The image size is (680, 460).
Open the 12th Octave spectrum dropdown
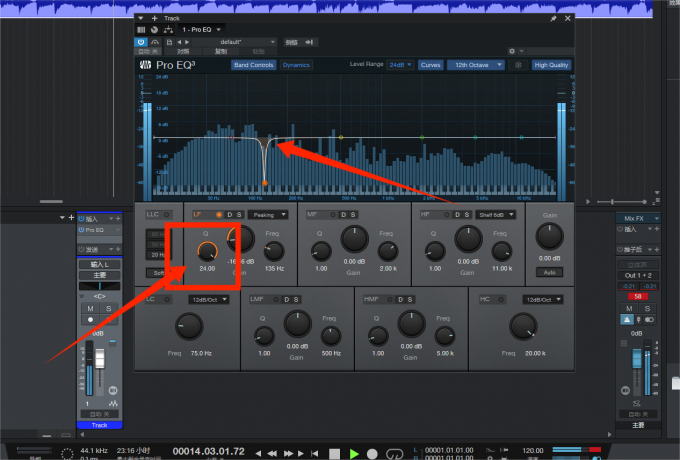pos(476,65)
